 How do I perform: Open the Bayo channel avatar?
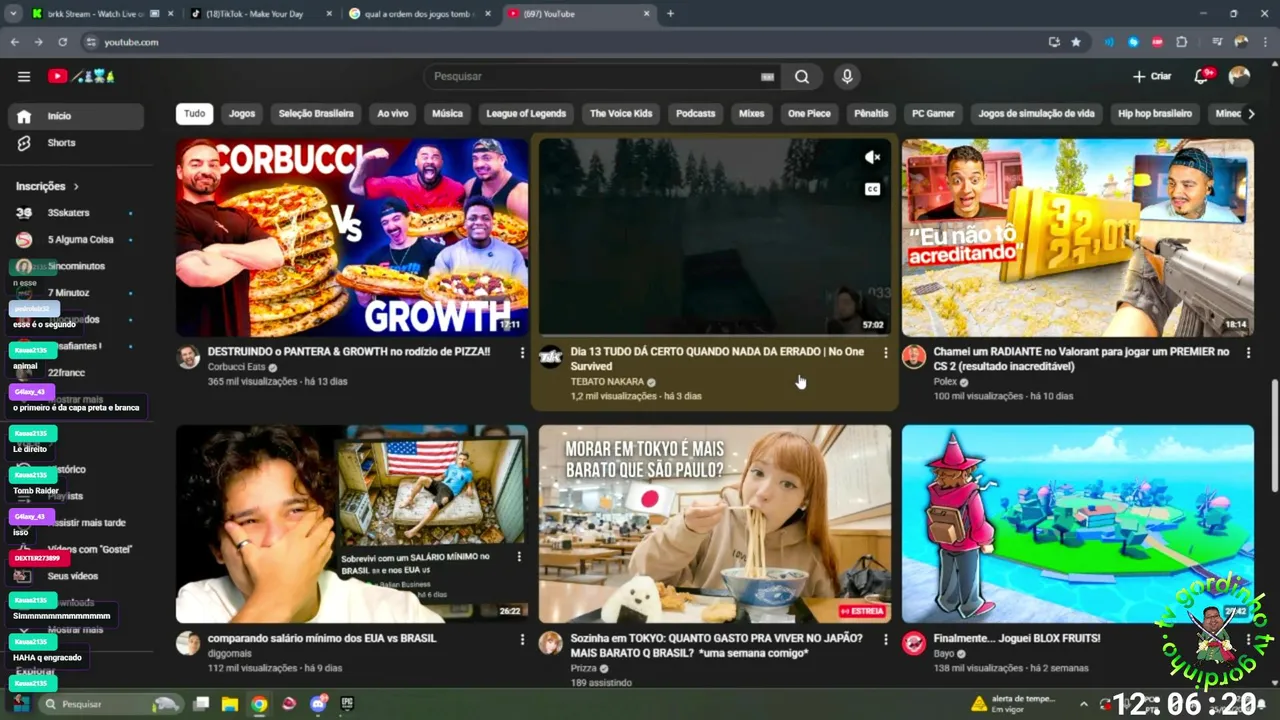914,644
